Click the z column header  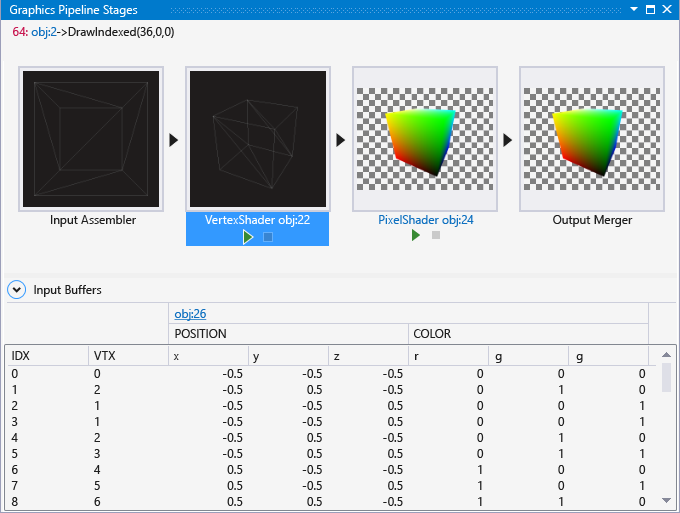[x=368, y=356]
